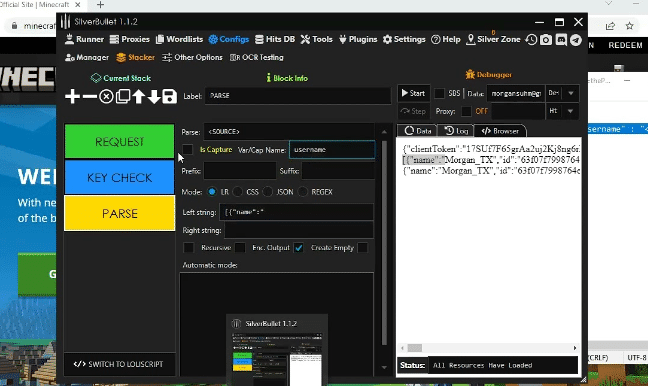Toggle checkbox left of Recursive label
The height and width of the screenshot is (386, 648).
pyautogui.click(x=188, y=248)
